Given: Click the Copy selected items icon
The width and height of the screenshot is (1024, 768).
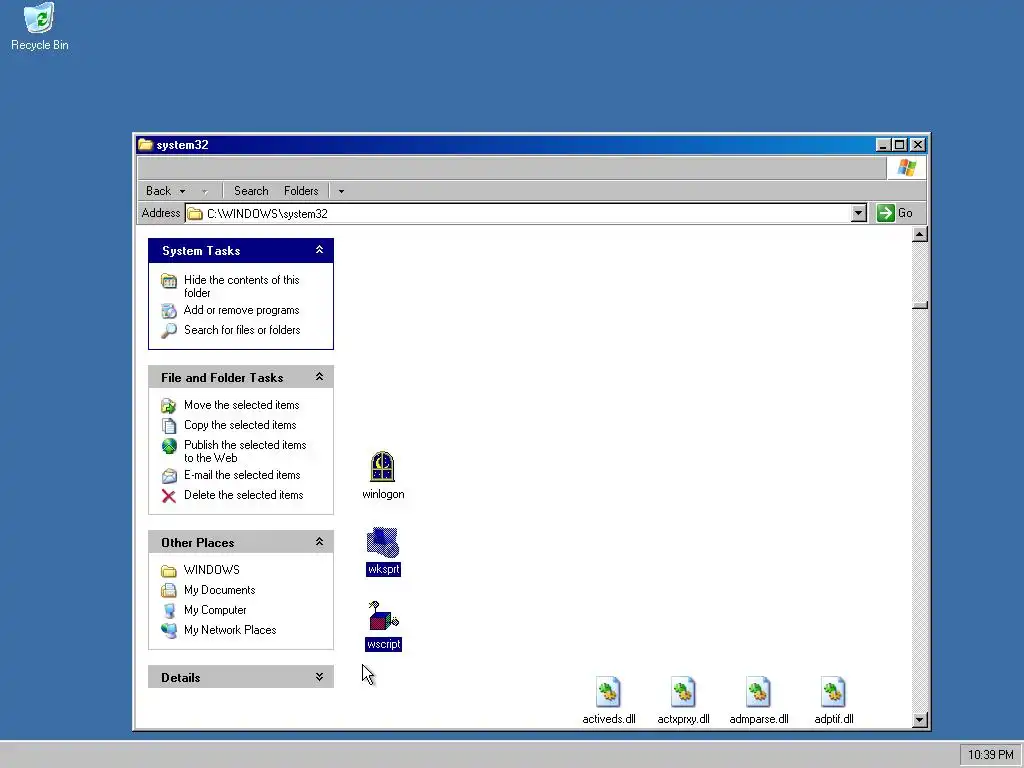Looking at the screenshot, I should [x=168, y=426].
